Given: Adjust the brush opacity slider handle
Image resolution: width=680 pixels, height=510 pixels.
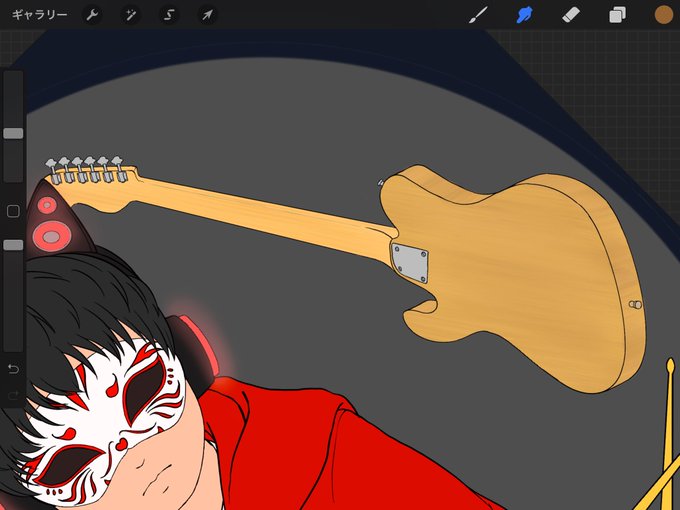Looking at the screenshot, I should click(13, 245).
